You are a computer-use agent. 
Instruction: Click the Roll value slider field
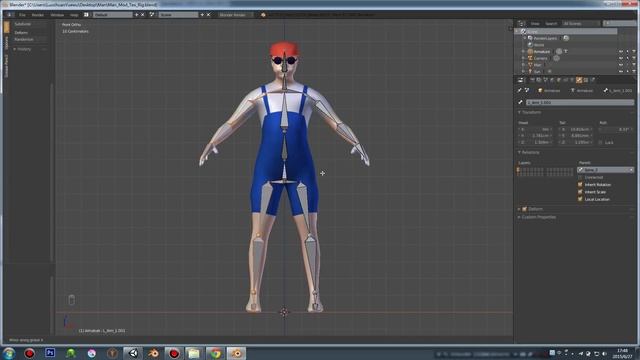click(615, 129)
